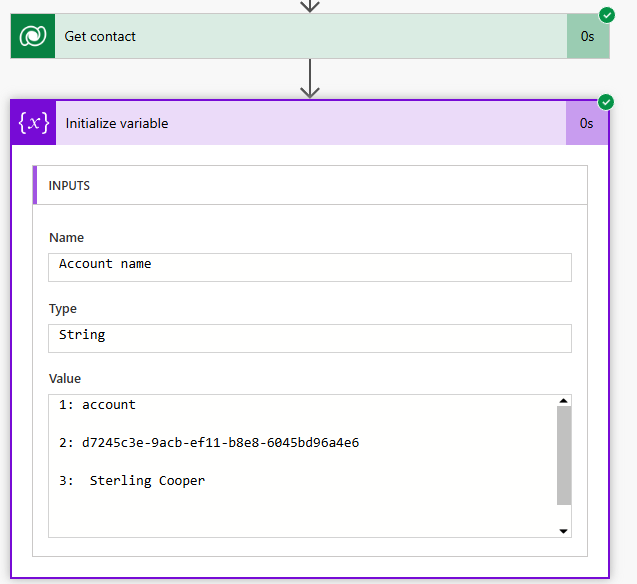Viewport: 637px width, 584px height.
Task: Click the arrow connector above Get contact
Action: [310, 5]
